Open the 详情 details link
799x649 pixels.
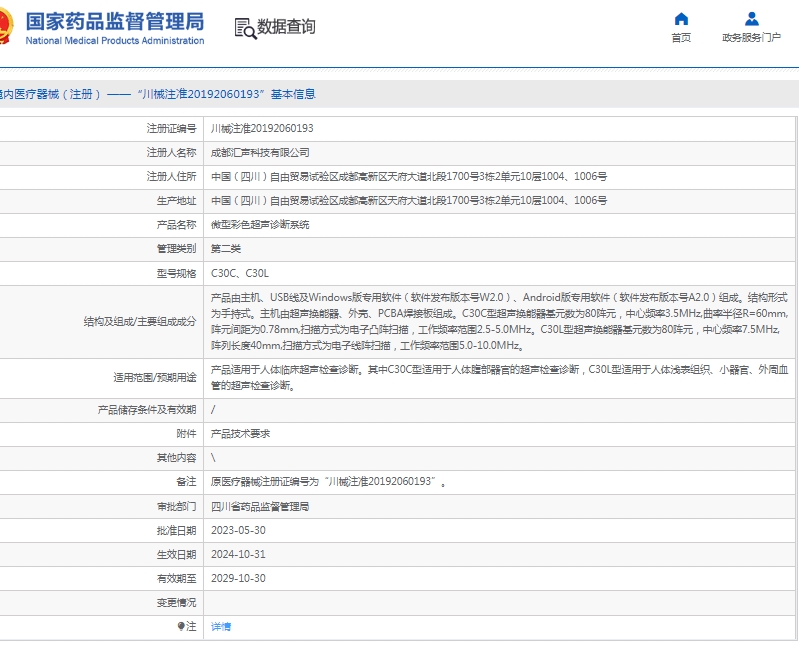[x=221, y=626]
